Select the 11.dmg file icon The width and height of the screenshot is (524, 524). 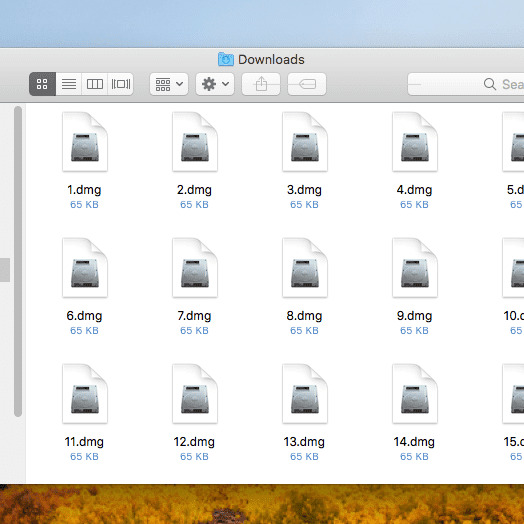click(85, 394)
